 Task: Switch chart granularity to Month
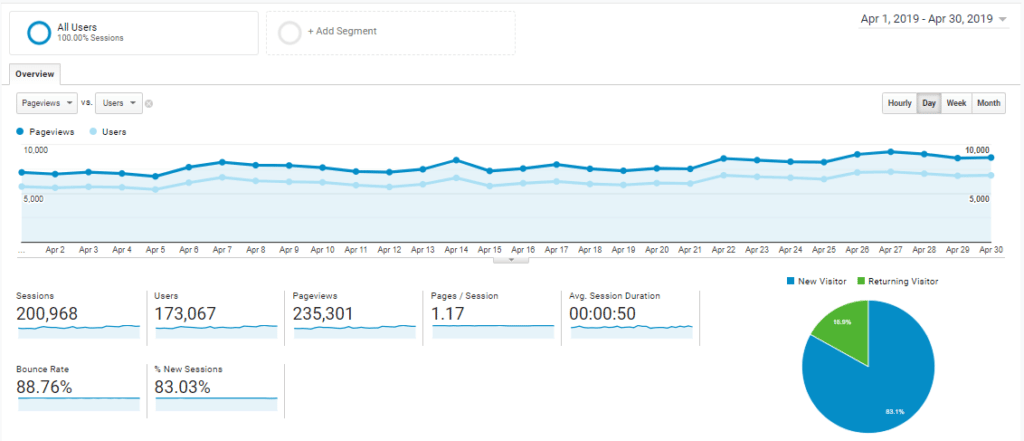pyautogui.click(x=988, y=103)
